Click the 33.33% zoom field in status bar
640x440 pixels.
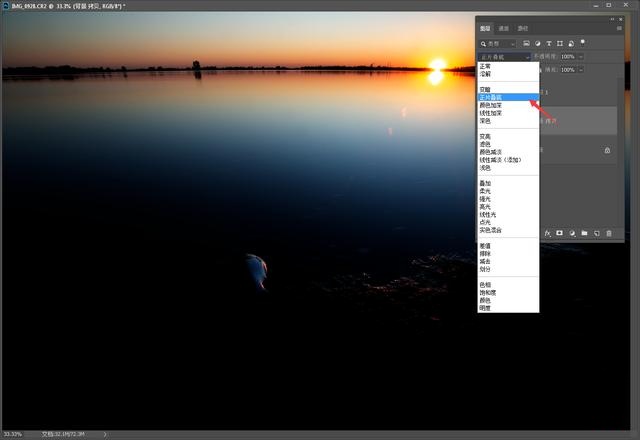point(13,434)
